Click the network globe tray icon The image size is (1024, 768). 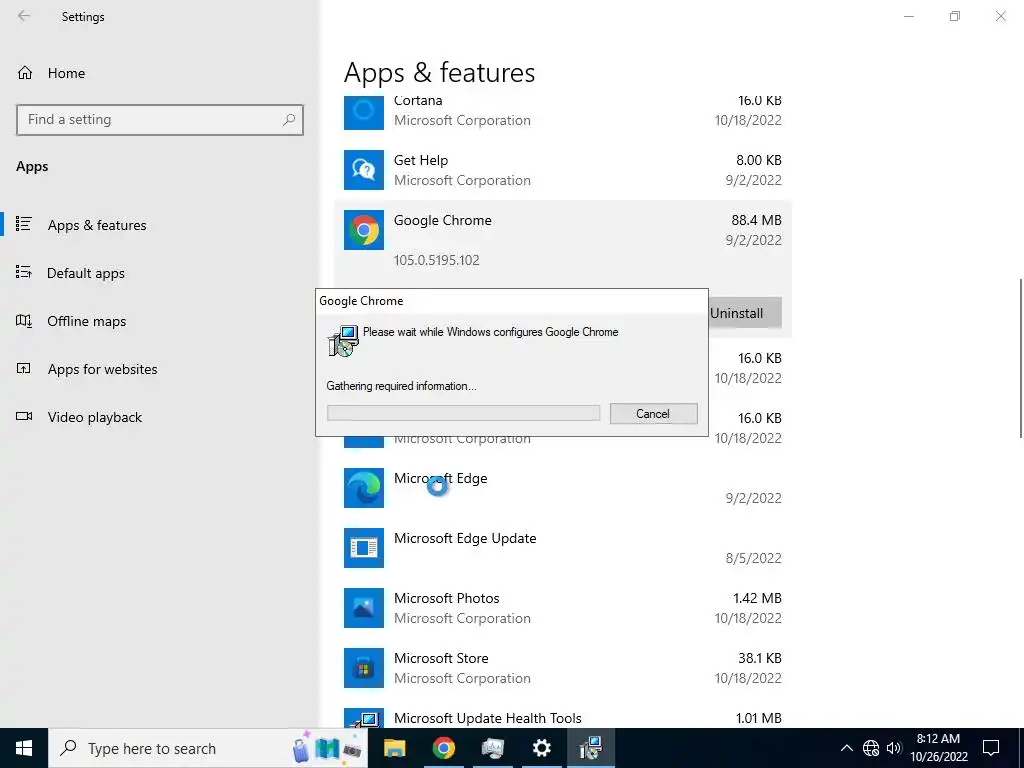871,748
